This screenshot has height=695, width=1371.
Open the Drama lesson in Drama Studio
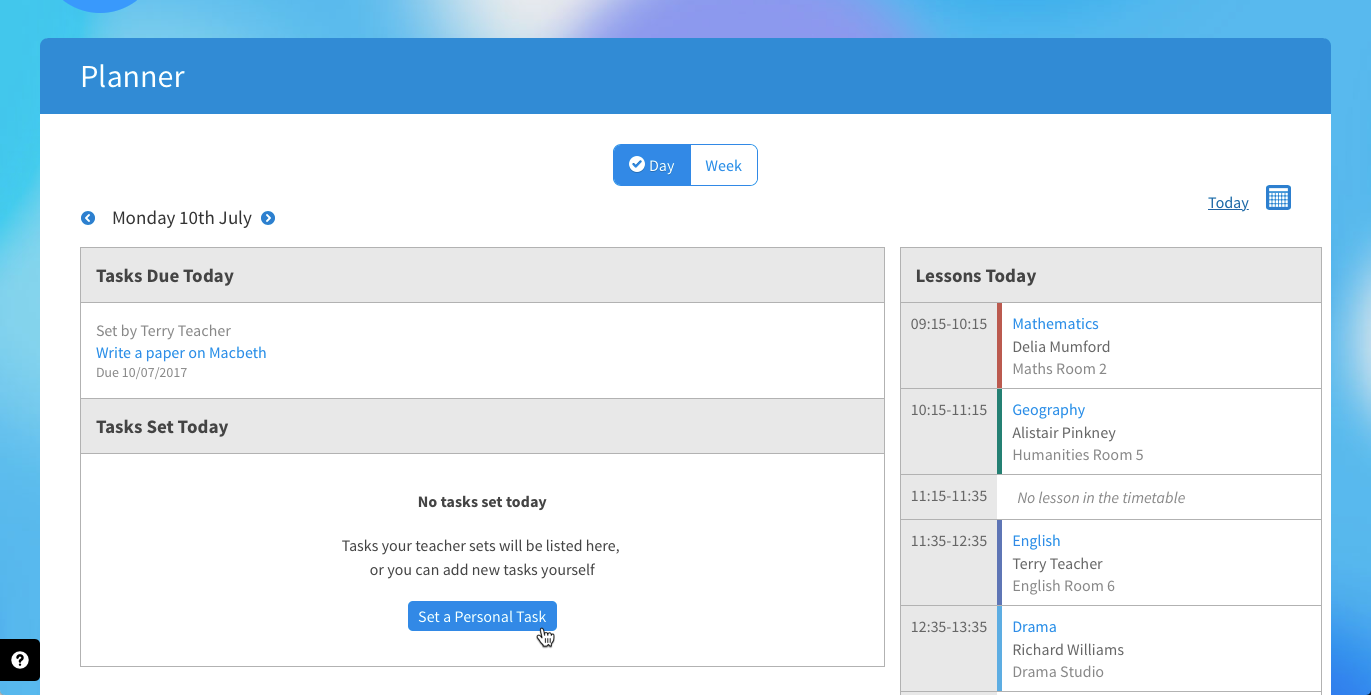coord(1034,626)
